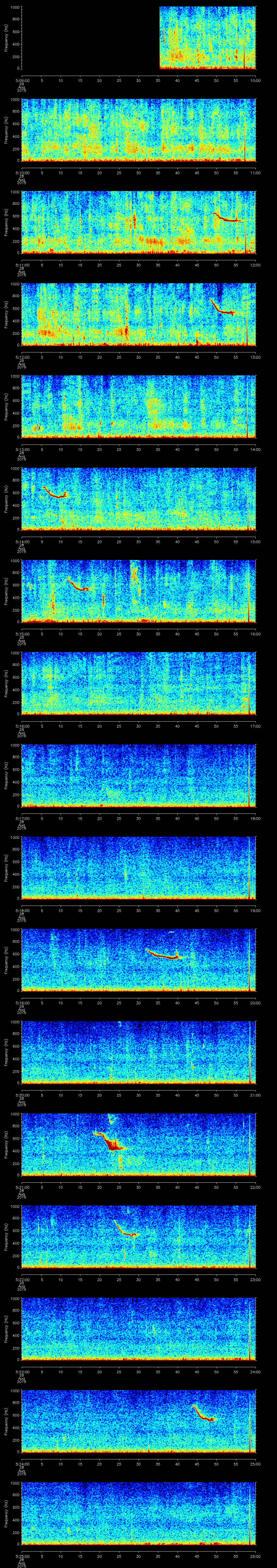Click the 30 second tick in the 5:18:00 row
Image resolution: width=277 pixels, height=1568 pixels.
(x=138, y=910)
